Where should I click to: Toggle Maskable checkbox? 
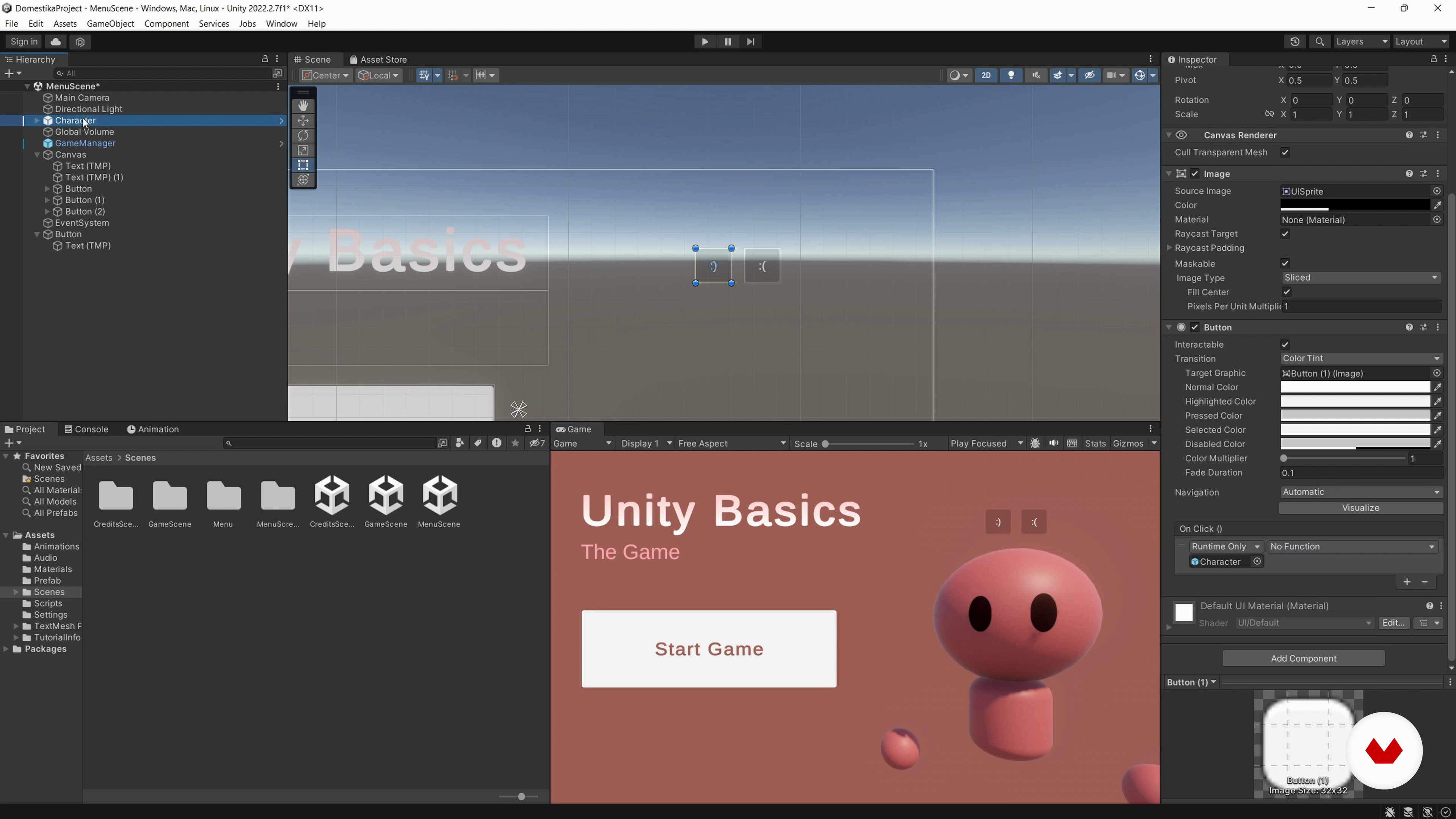pyautogui.click(x=1285, y=264)
